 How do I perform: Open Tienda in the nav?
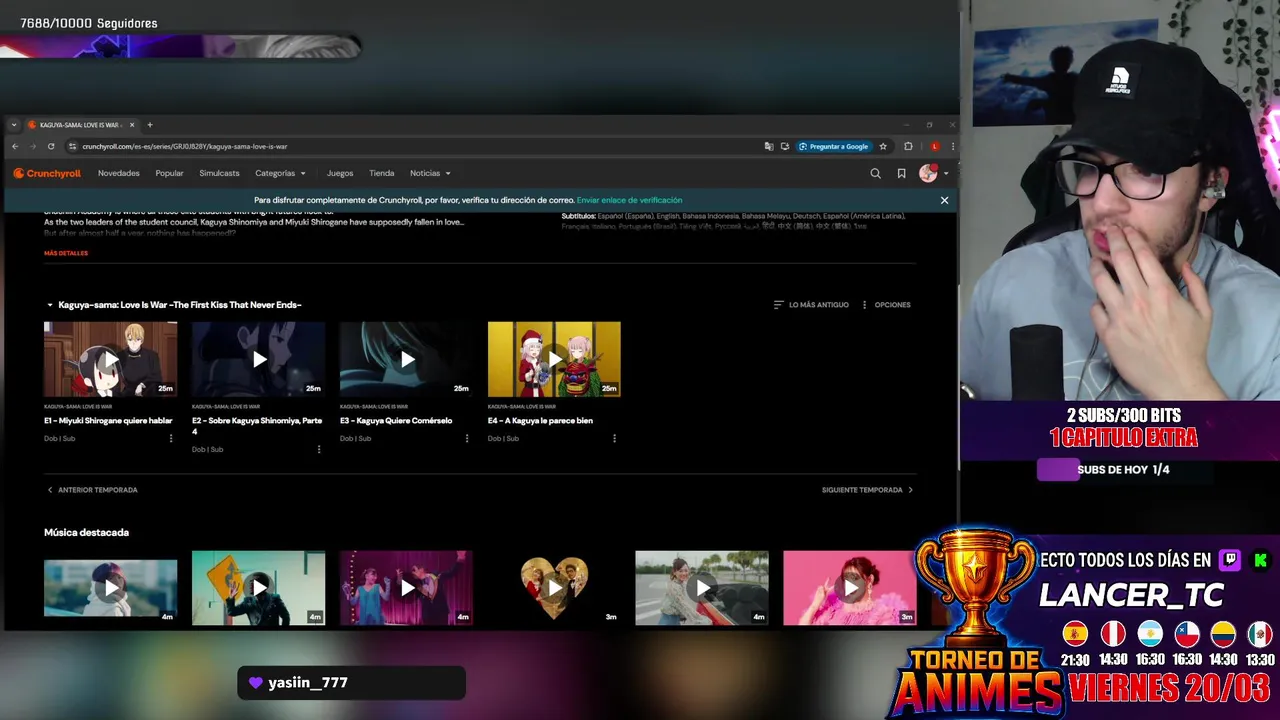pos(382,173)
